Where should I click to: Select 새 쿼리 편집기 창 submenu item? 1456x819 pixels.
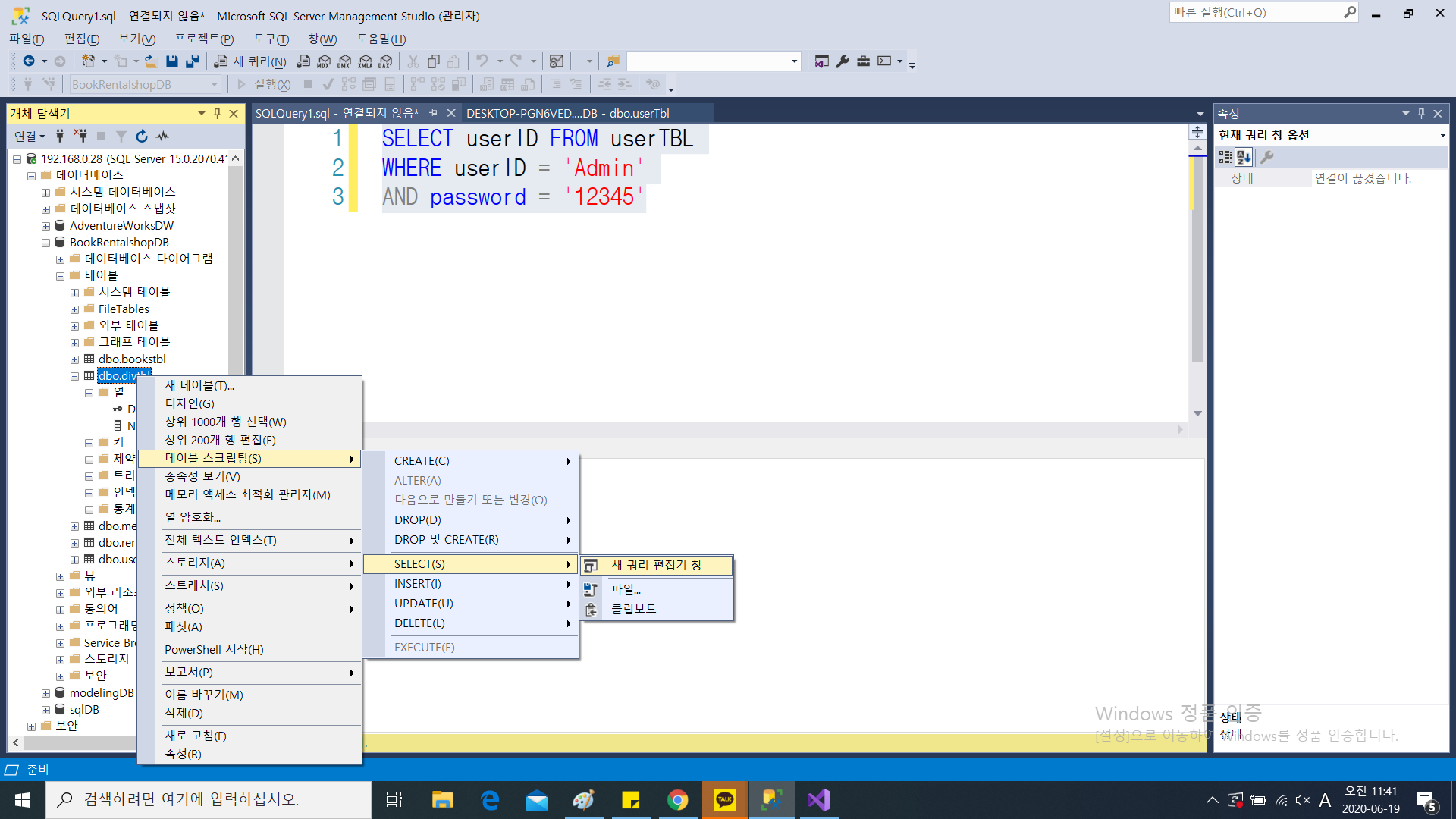pyautogui.click(x=657, y=565)
